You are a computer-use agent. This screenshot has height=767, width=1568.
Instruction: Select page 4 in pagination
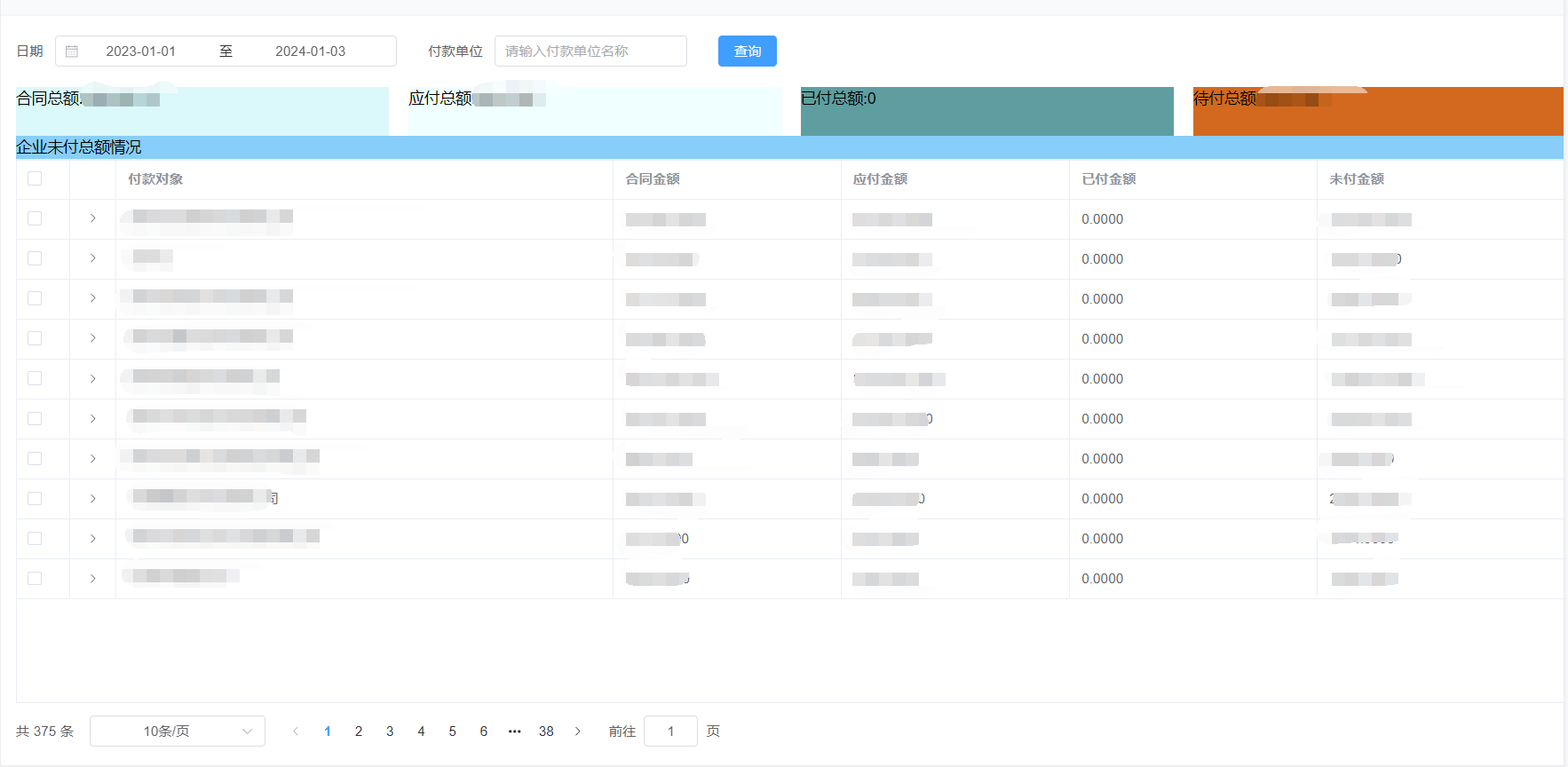click(x=421, y=731)
